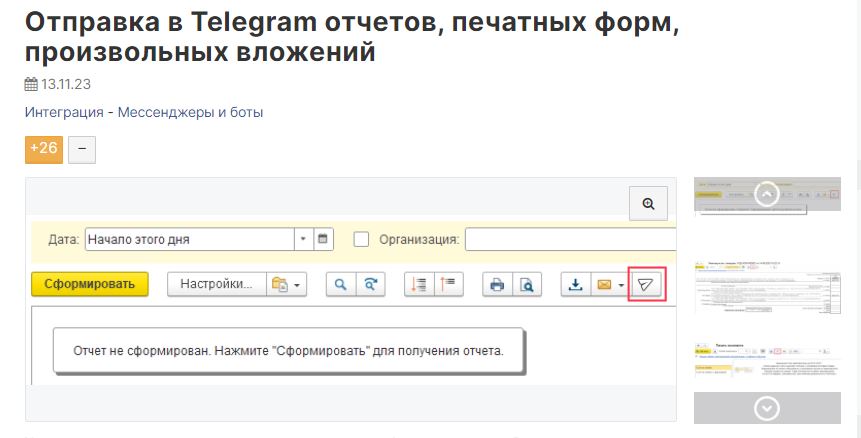Click the collapse all groups icon
The width and height of the screenshot is (861, 438).
448,285
